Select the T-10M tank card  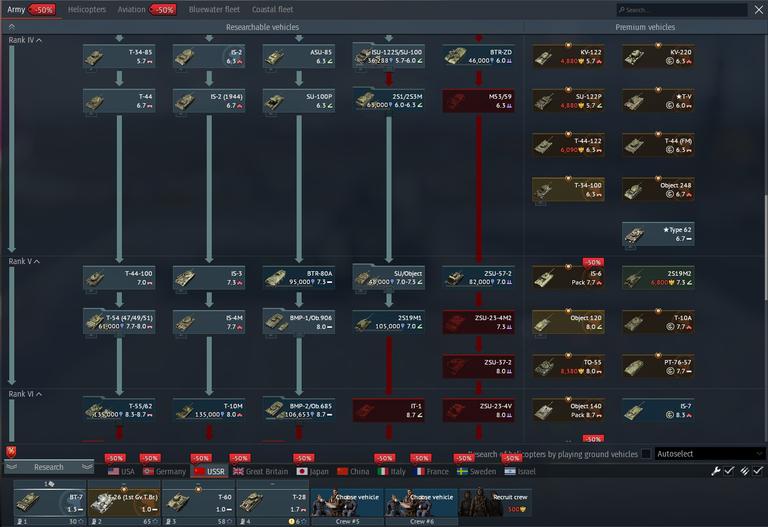tap(209, 410)
